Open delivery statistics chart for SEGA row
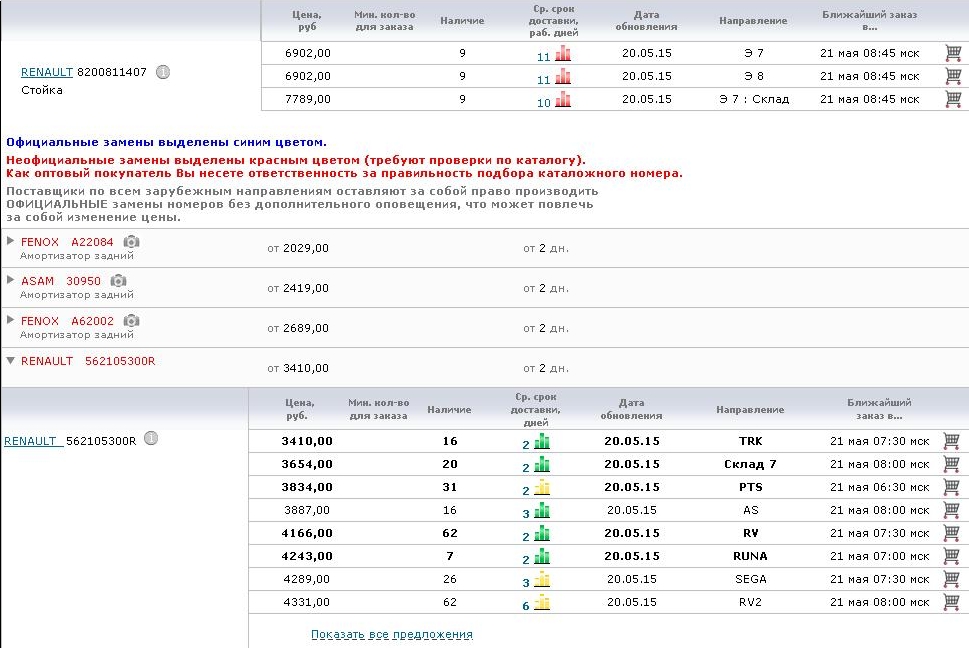 pos(542,579)
